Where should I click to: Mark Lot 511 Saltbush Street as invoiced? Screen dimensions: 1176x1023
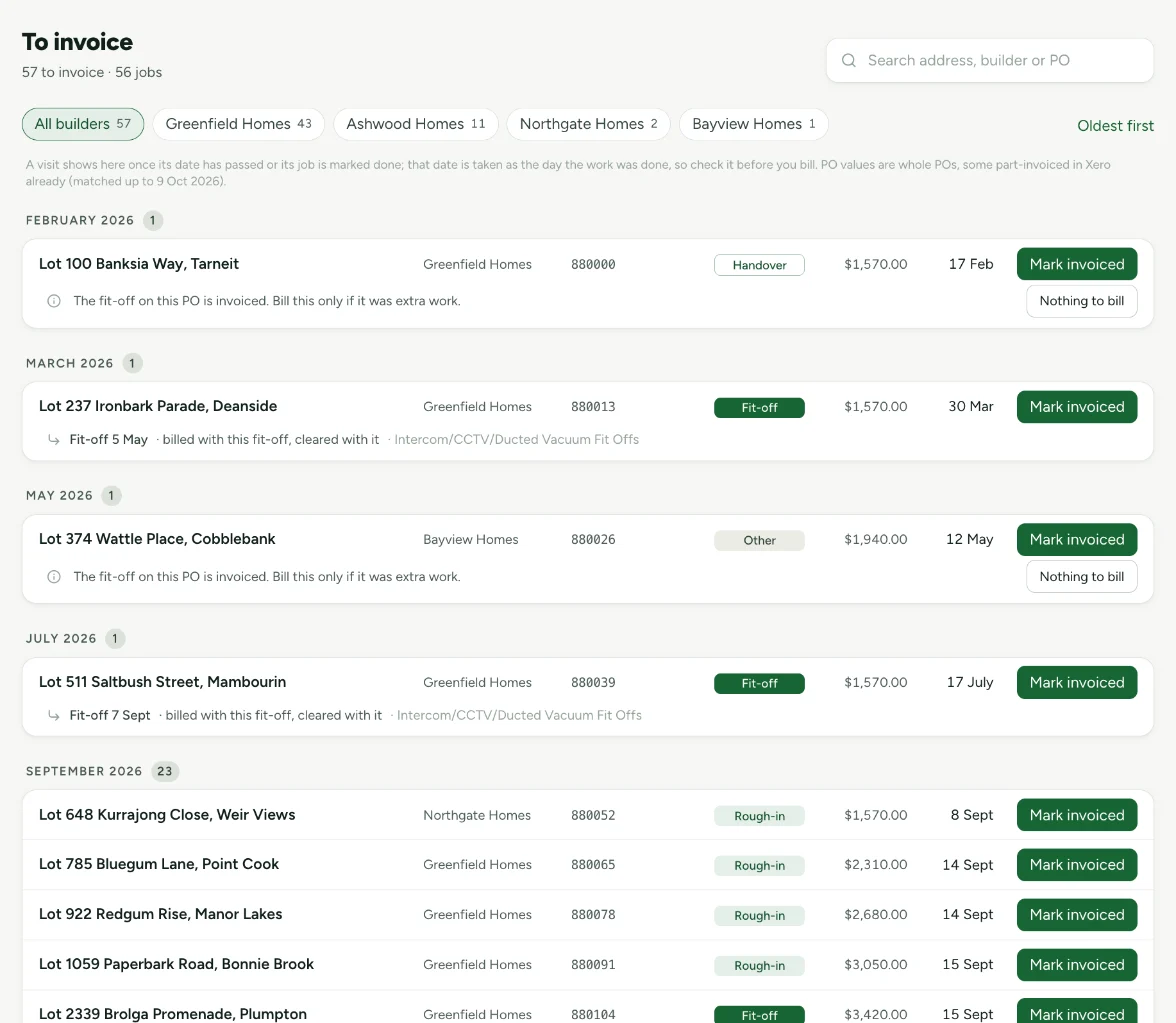tap(1077, 682)
